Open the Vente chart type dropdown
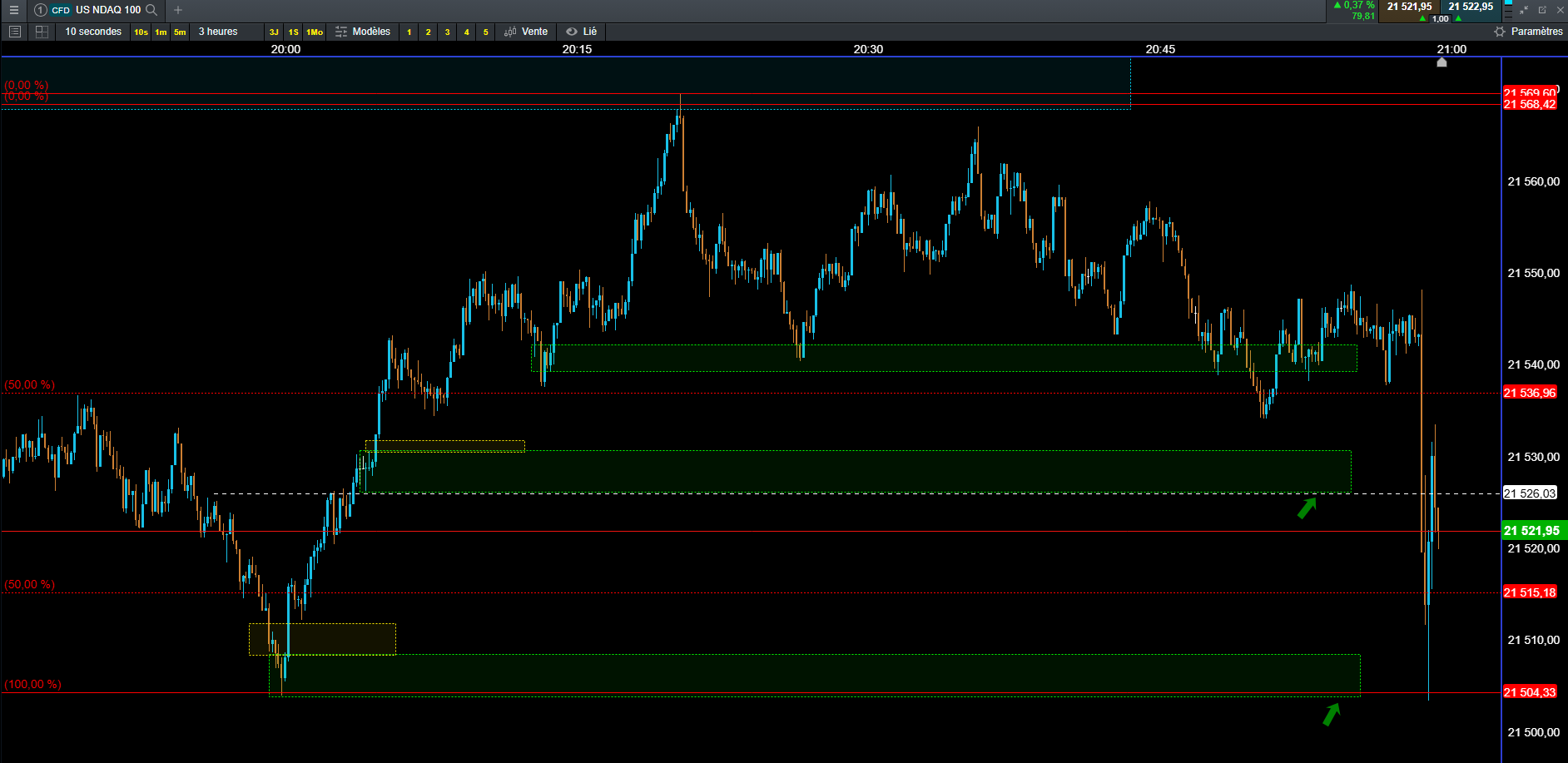The width and height of the screenshot is (1568, 763). [526, 32]
